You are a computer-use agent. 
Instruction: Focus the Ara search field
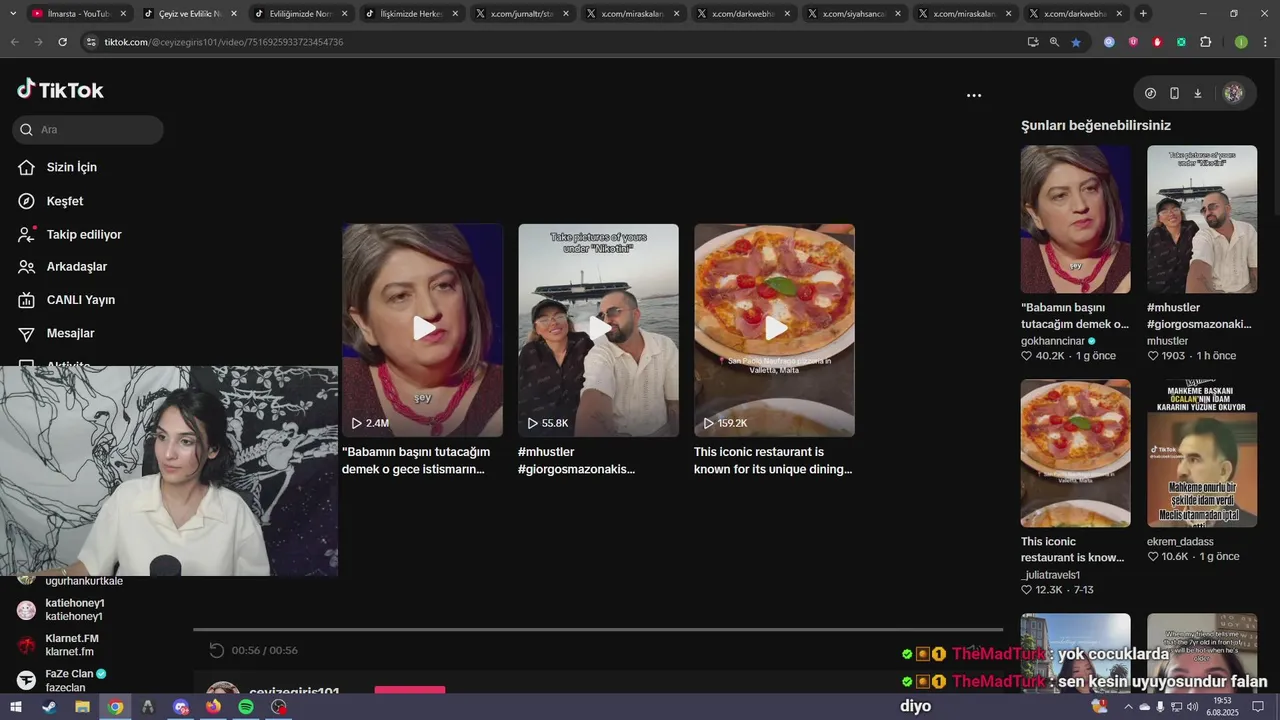click(x=88, y=130)
